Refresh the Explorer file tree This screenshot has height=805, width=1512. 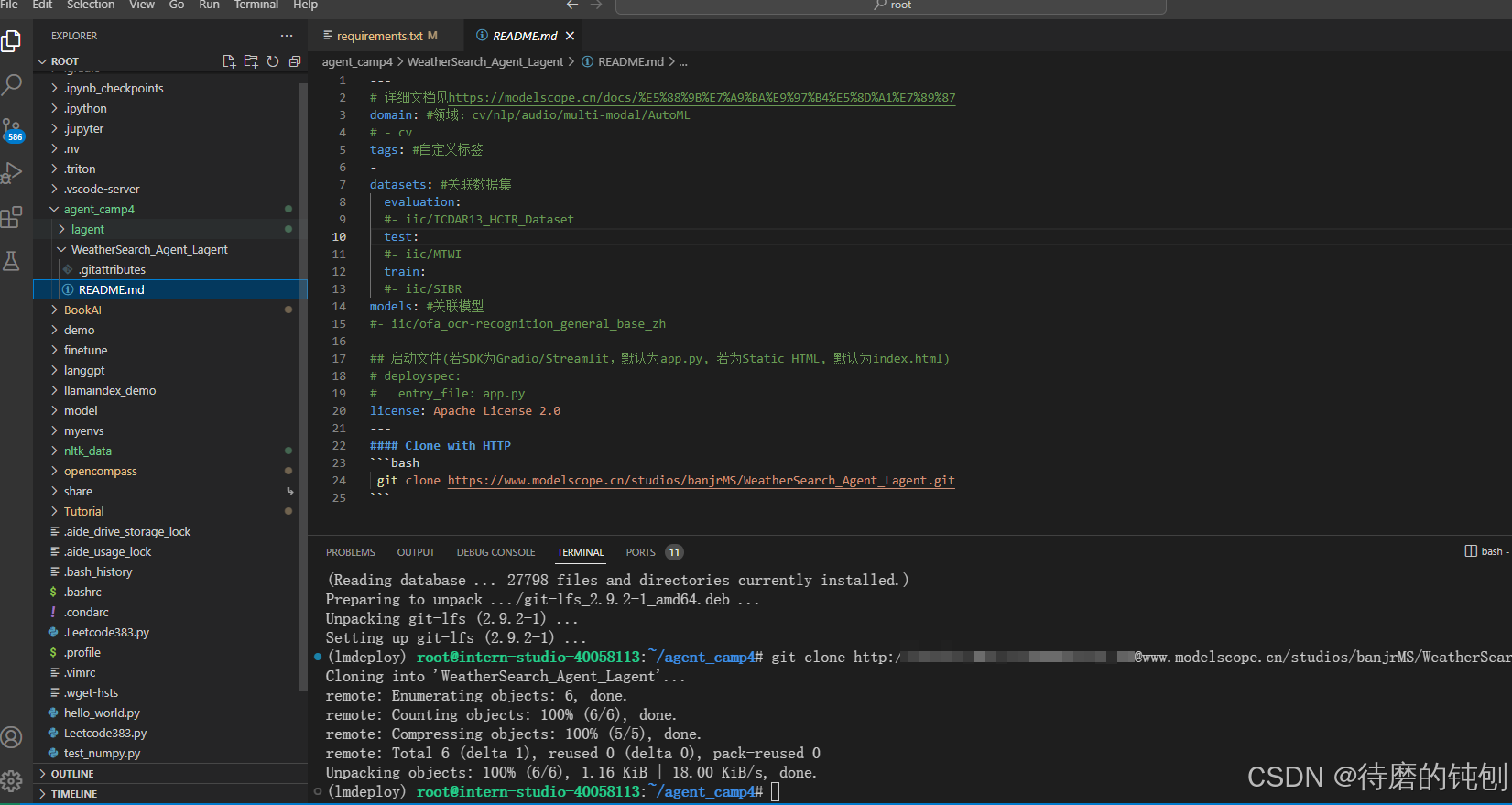(x=273, y=61)
